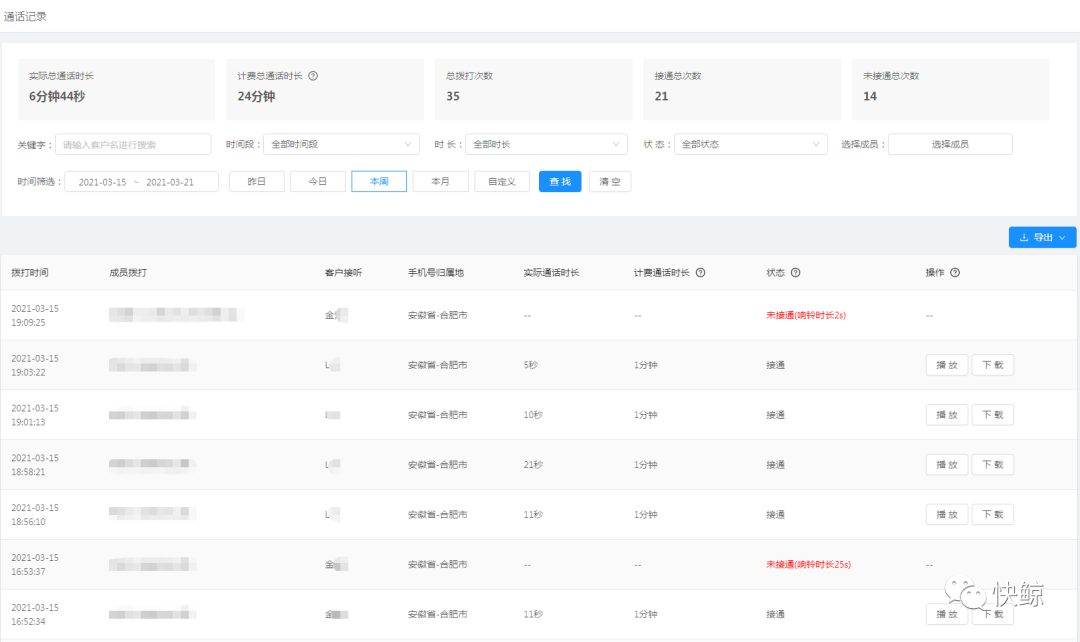Switch to 本周 time filter
The image size is (1080, 642).
[x=379, y=182]
